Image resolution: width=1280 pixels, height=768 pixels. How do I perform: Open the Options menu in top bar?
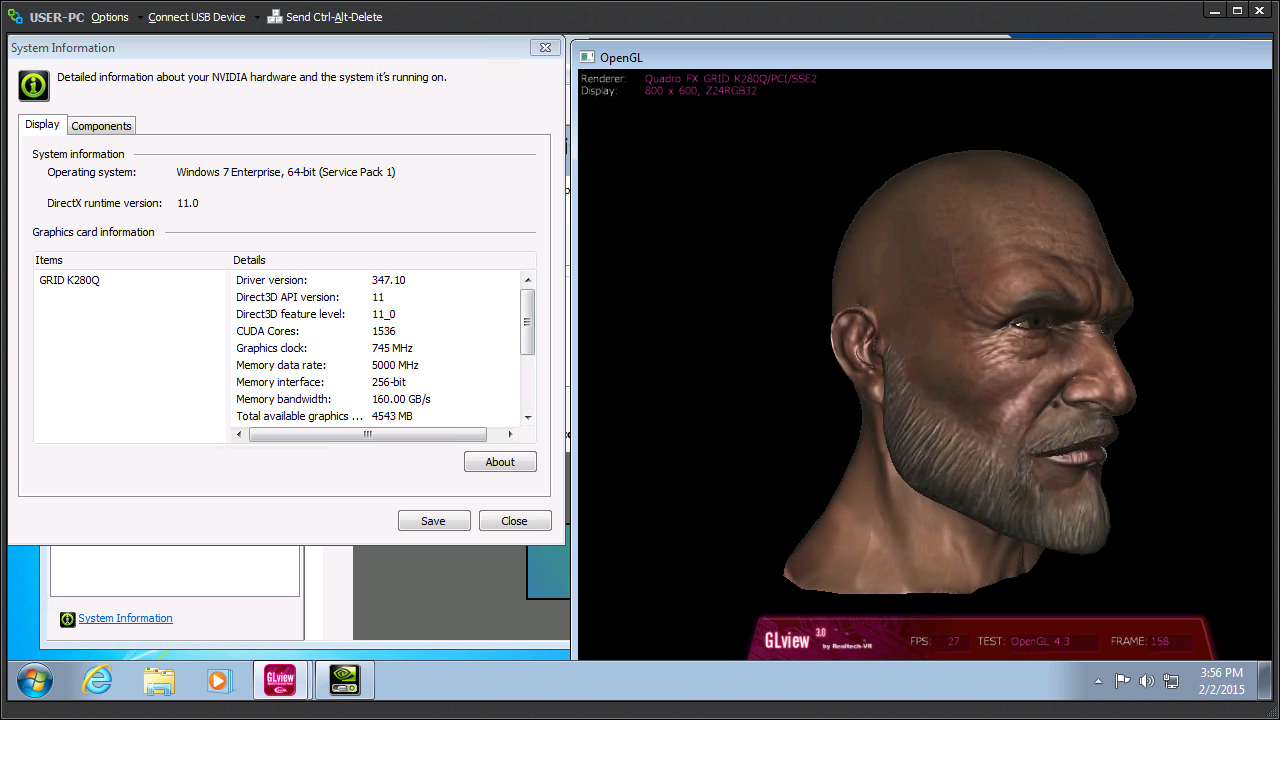click(x=109, y=17)
